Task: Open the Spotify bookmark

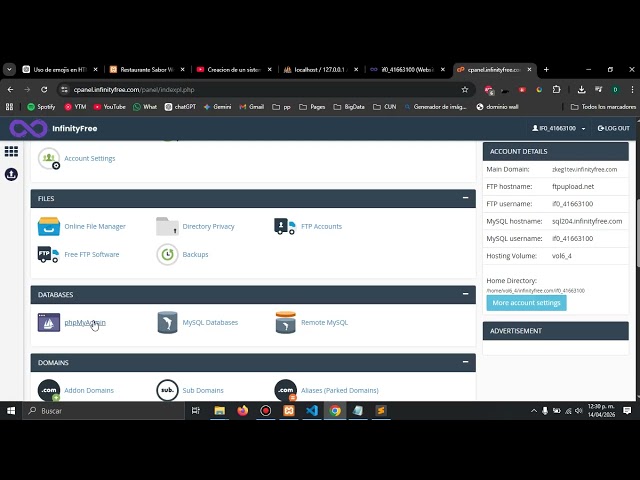Action: [x=41, y=107]
